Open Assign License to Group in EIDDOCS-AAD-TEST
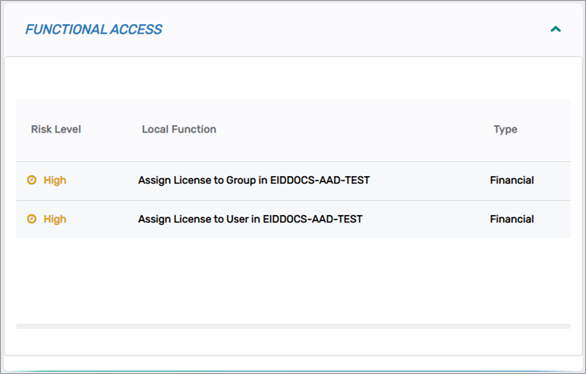This screenshot has width=586, height=374. click(254, 180)
